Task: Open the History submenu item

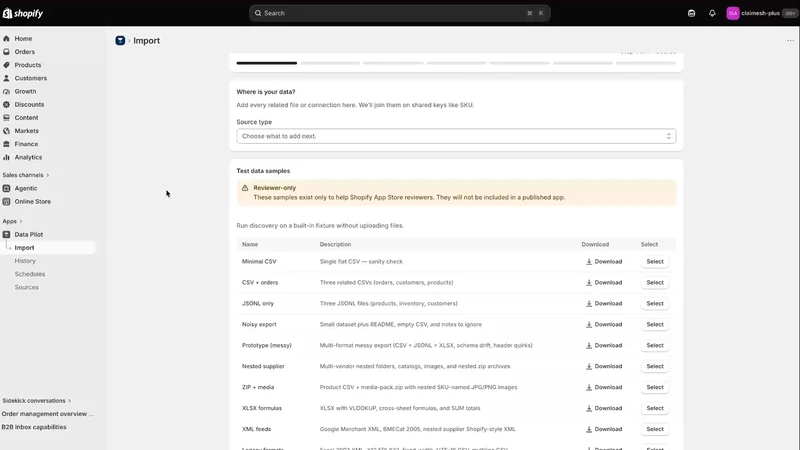Action: click(25, 261)
